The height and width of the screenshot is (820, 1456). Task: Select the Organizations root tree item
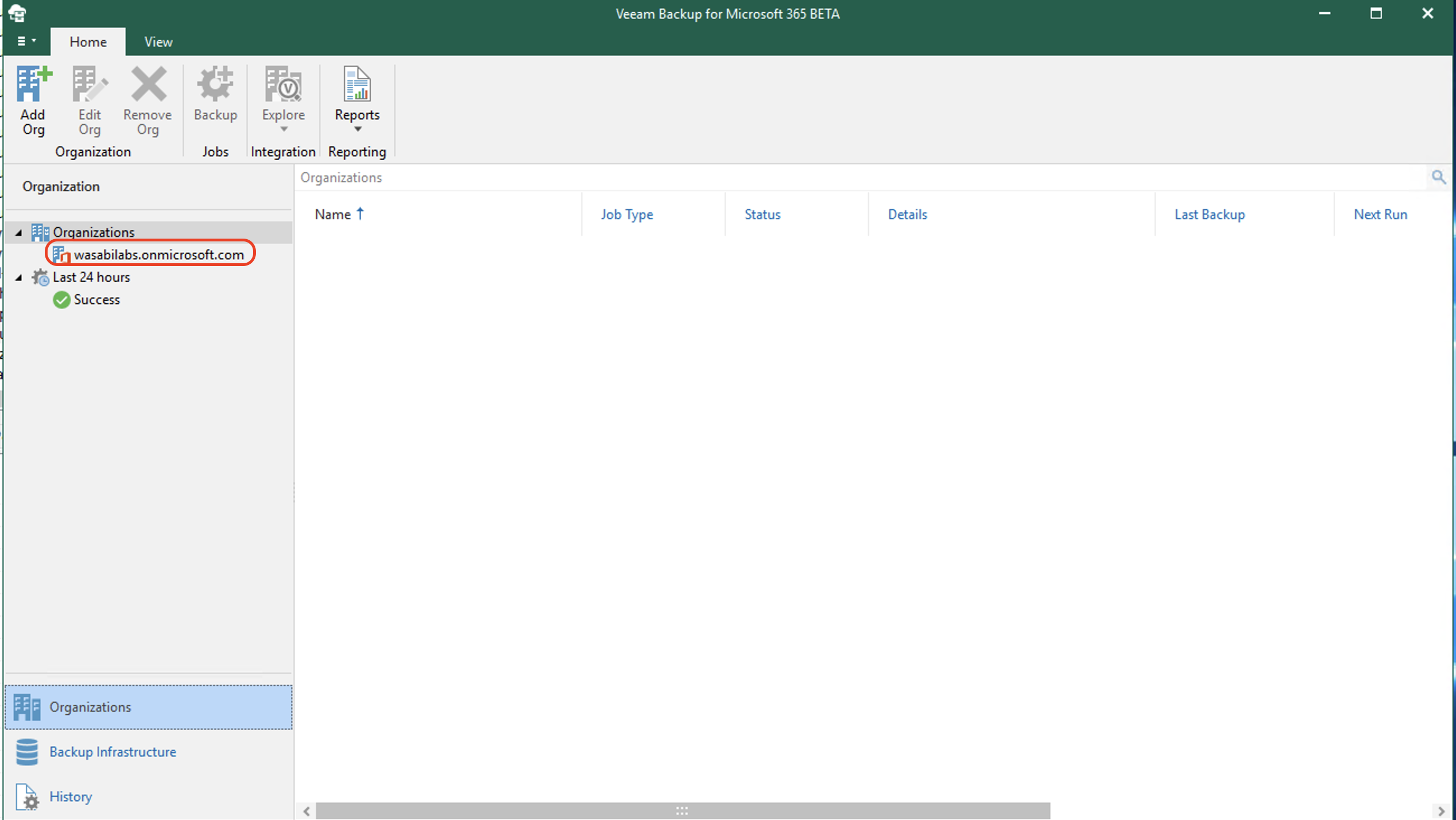click(x=94, y=232)
